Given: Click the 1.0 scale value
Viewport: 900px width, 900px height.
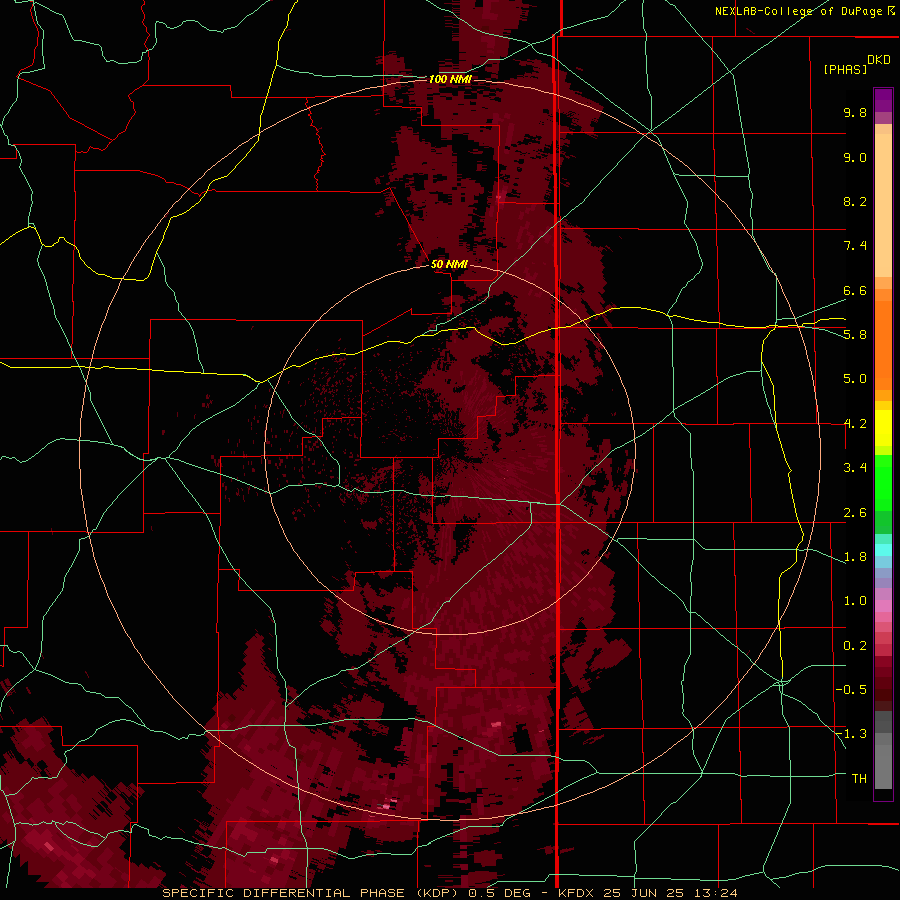Looking at the screenshot, I should [x=855, y=601].
